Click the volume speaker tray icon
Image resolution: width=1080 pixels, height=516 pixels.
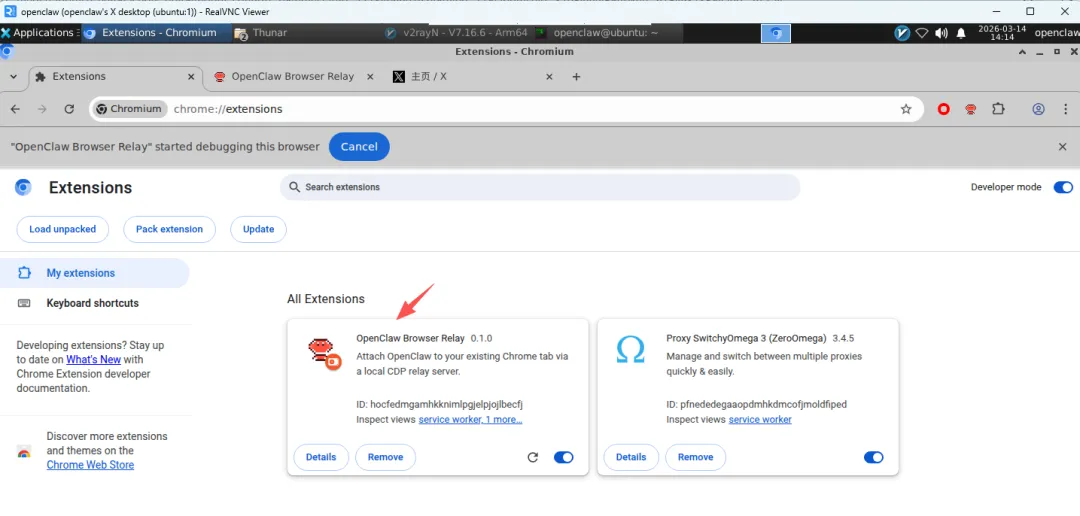(x=941, y=32)
